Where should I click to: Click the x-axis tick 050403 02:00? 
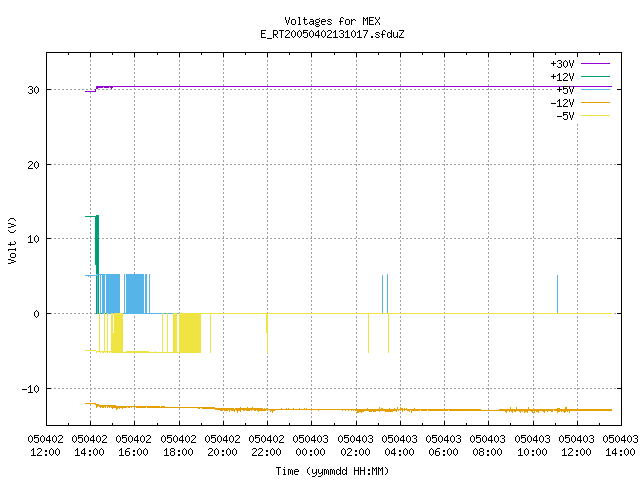(x=356, y=446)
